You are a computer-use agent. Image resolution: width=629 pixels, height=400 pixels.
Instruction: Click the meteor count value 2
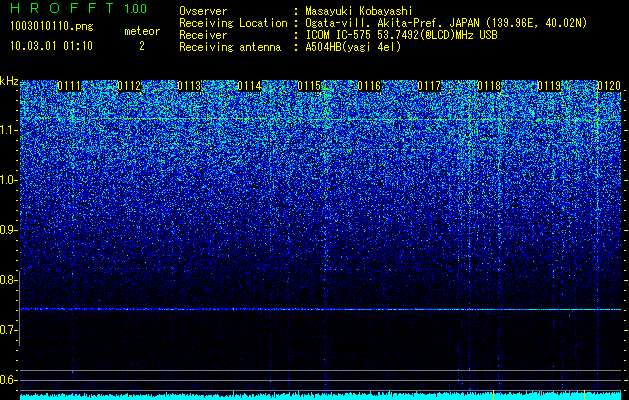coord(142,46)
